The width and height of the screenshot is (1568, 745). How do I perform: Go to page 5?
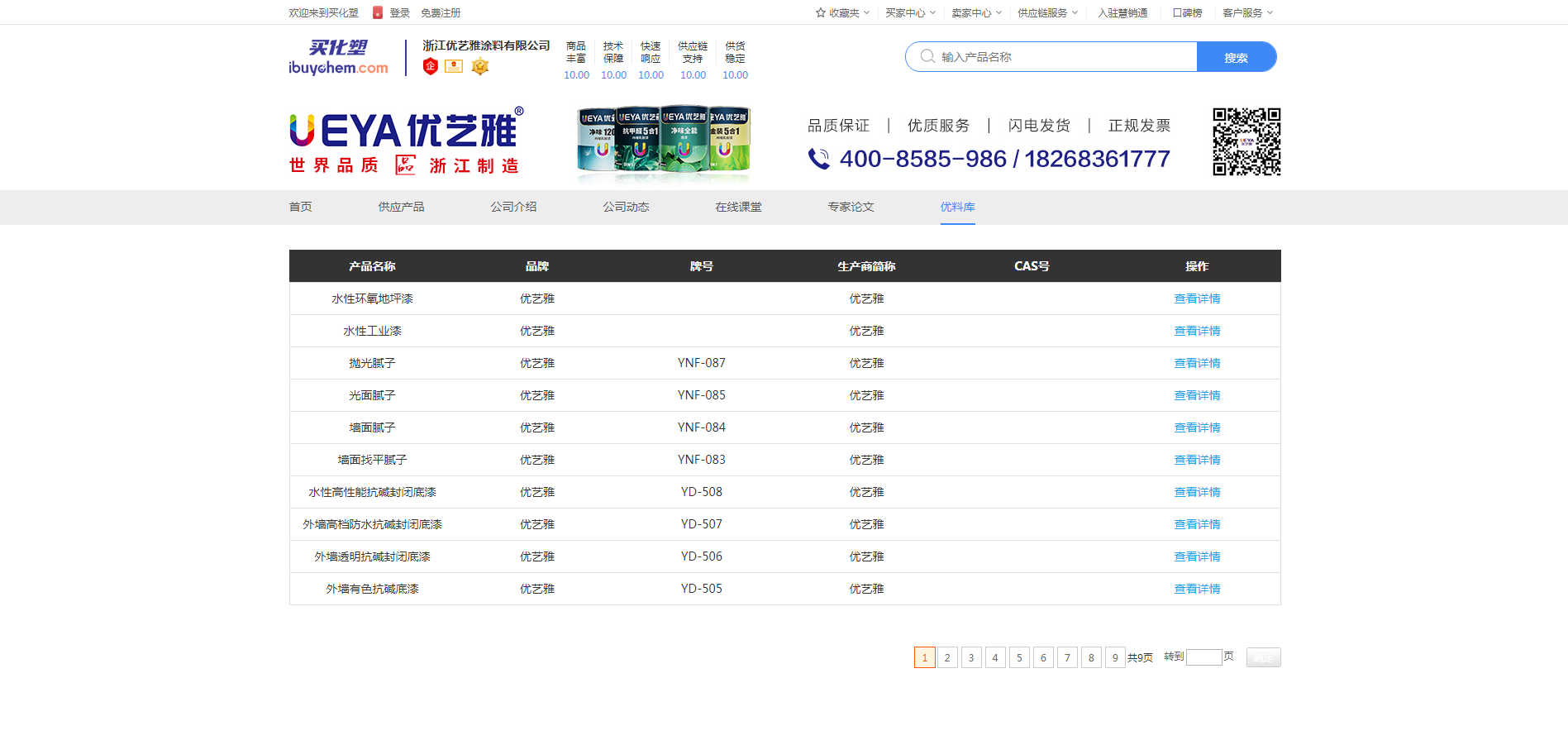pyautogui.click(x=1019, y=657)
